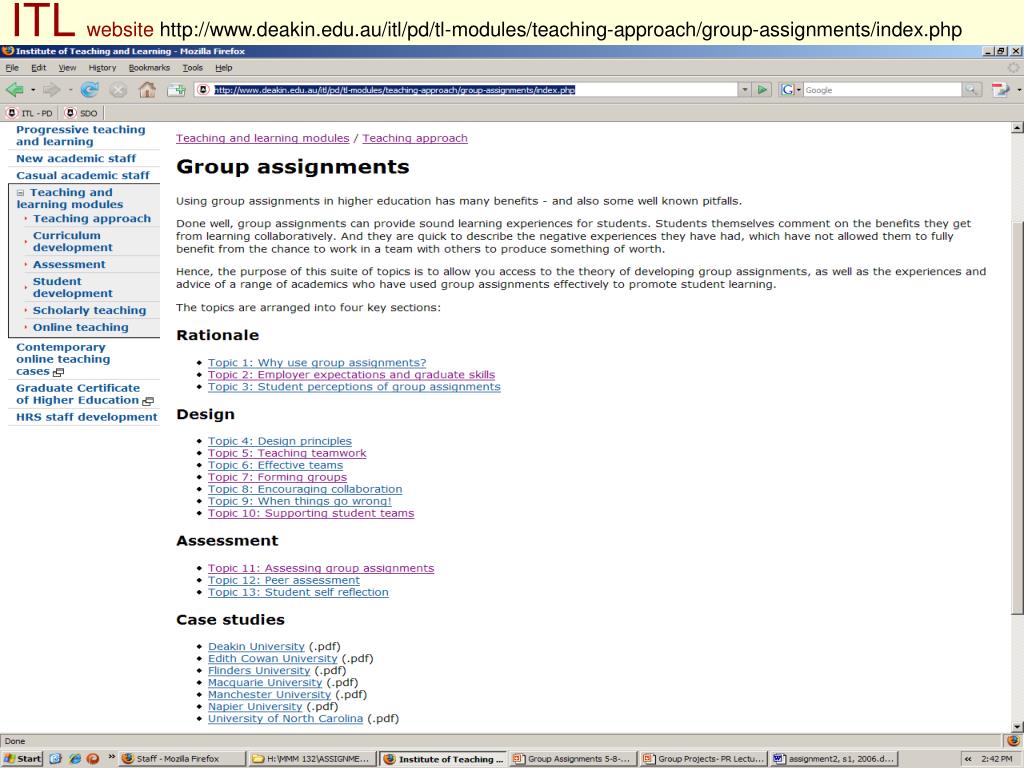Image resolution: width=1024 pixels, height=768 pixels.
Task: Switch to Group Projects- PR Lecture taskbar item
Action: tap(703, 758)
